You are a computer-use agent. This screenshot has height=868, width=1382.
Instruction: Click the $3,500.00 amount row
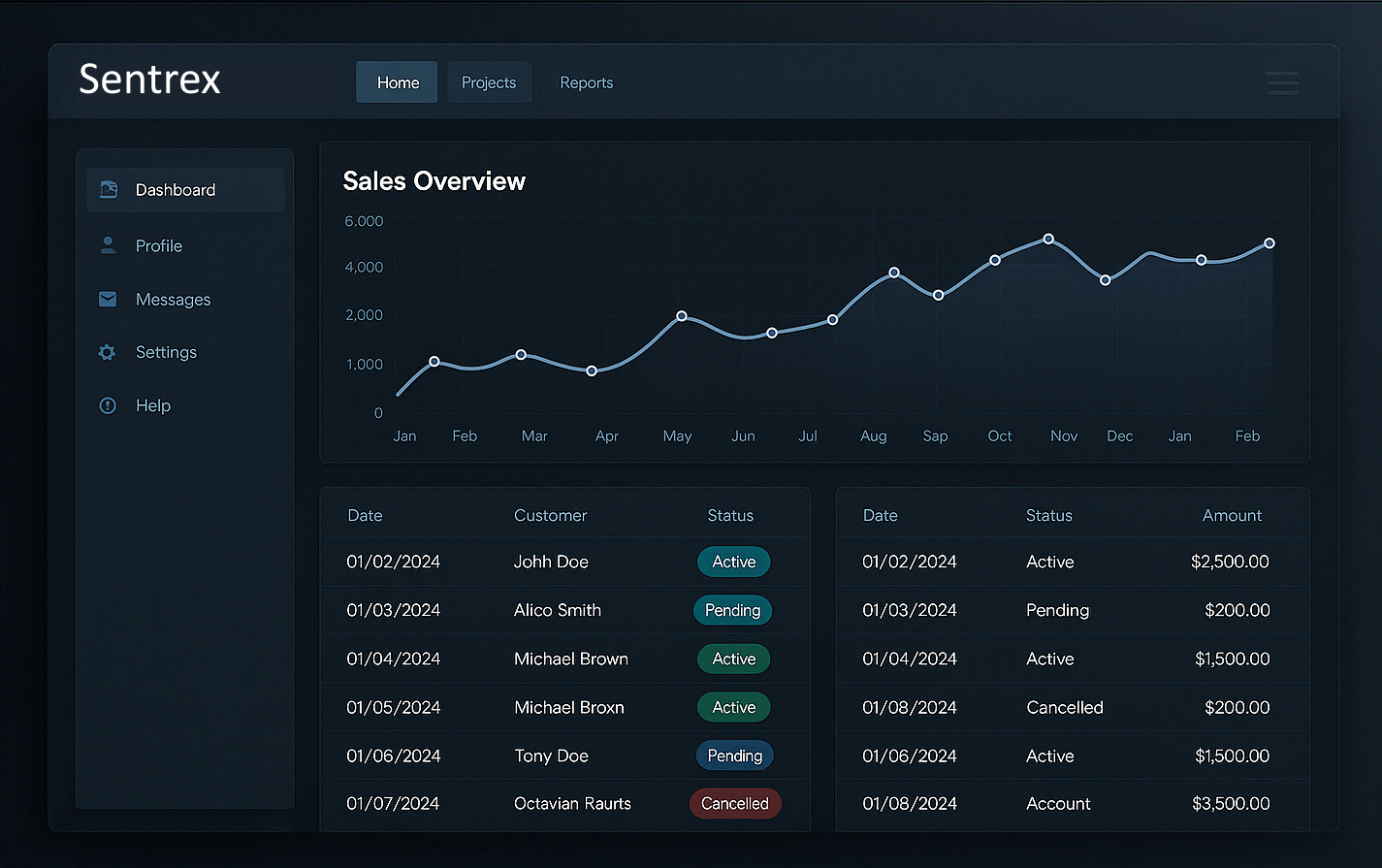tap(1230, 803)
